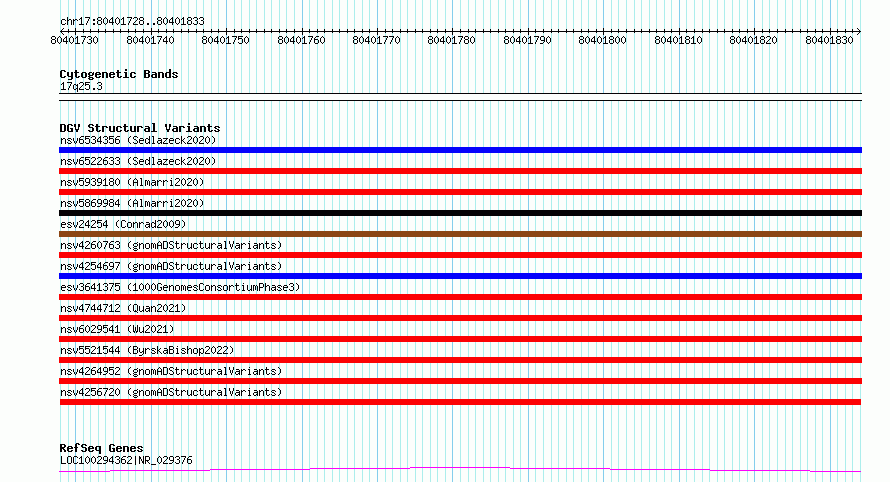
Task: Open variant nsv6522633 (Sedlazeck2020) label
Action: (138, 161)
